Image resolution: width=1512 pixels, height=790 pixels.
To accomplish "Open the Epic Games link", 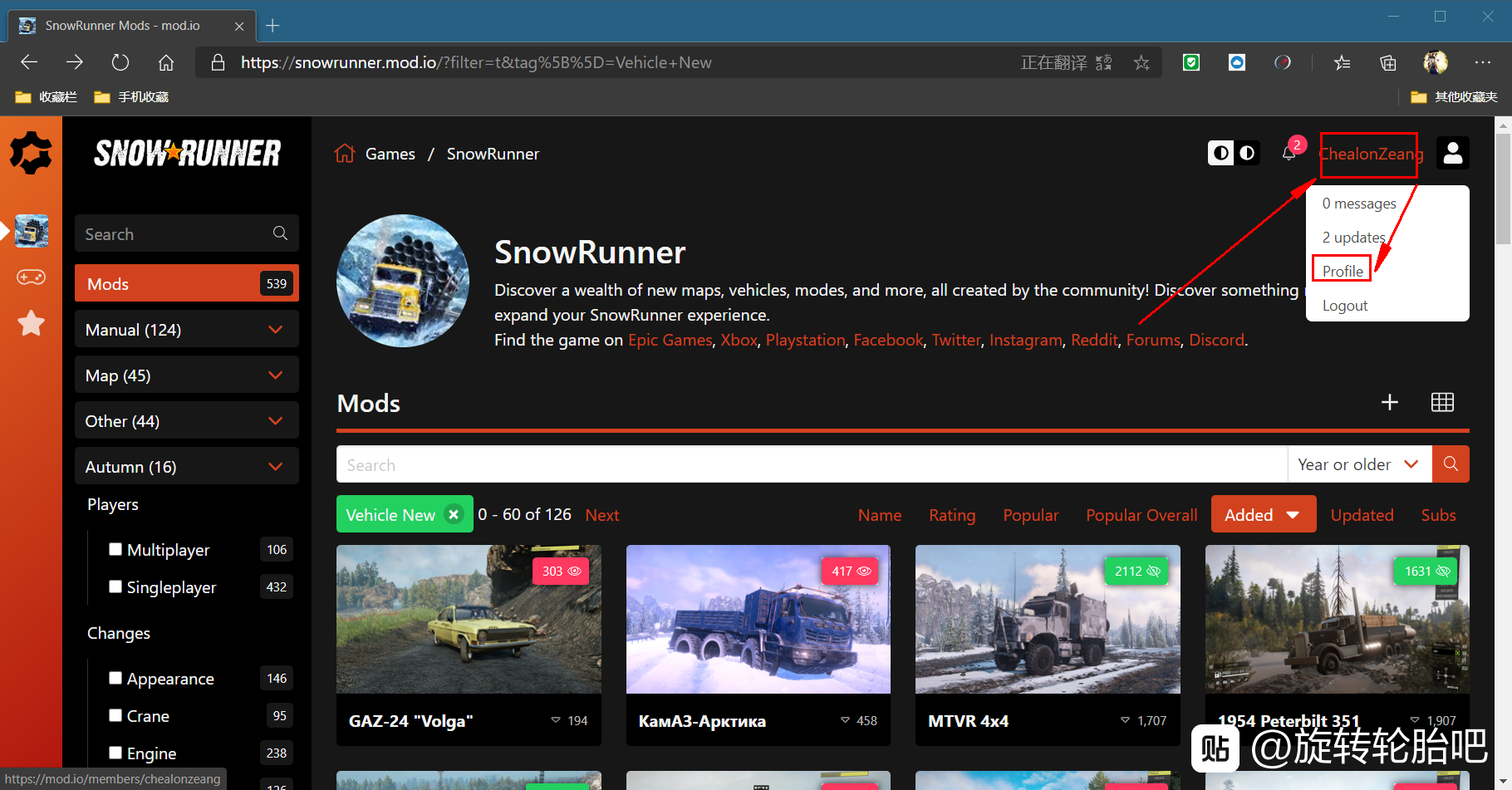I will point(670,340).
